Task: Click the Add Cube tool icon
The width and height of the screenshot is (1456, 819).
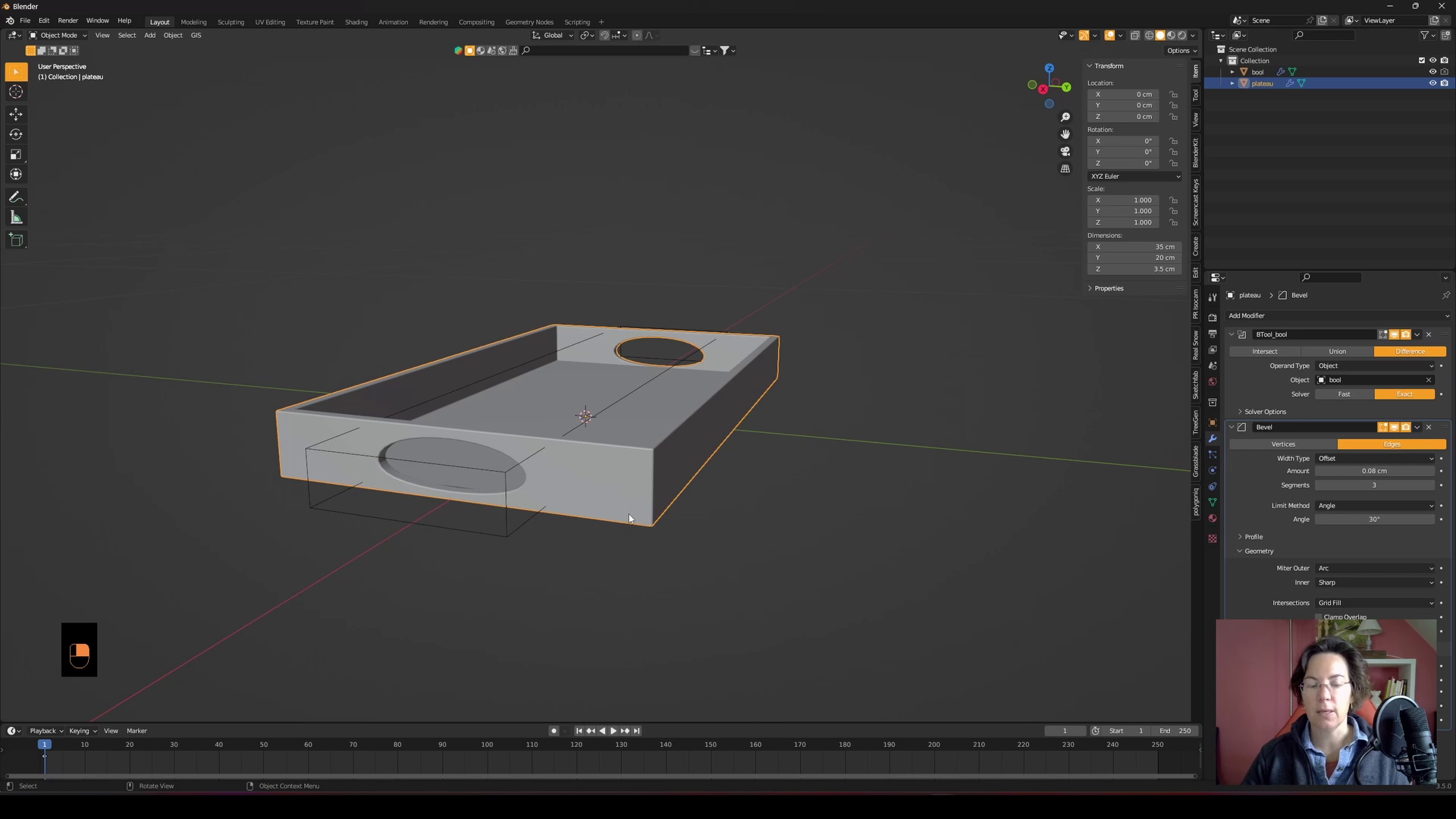Action: [16, 240]
